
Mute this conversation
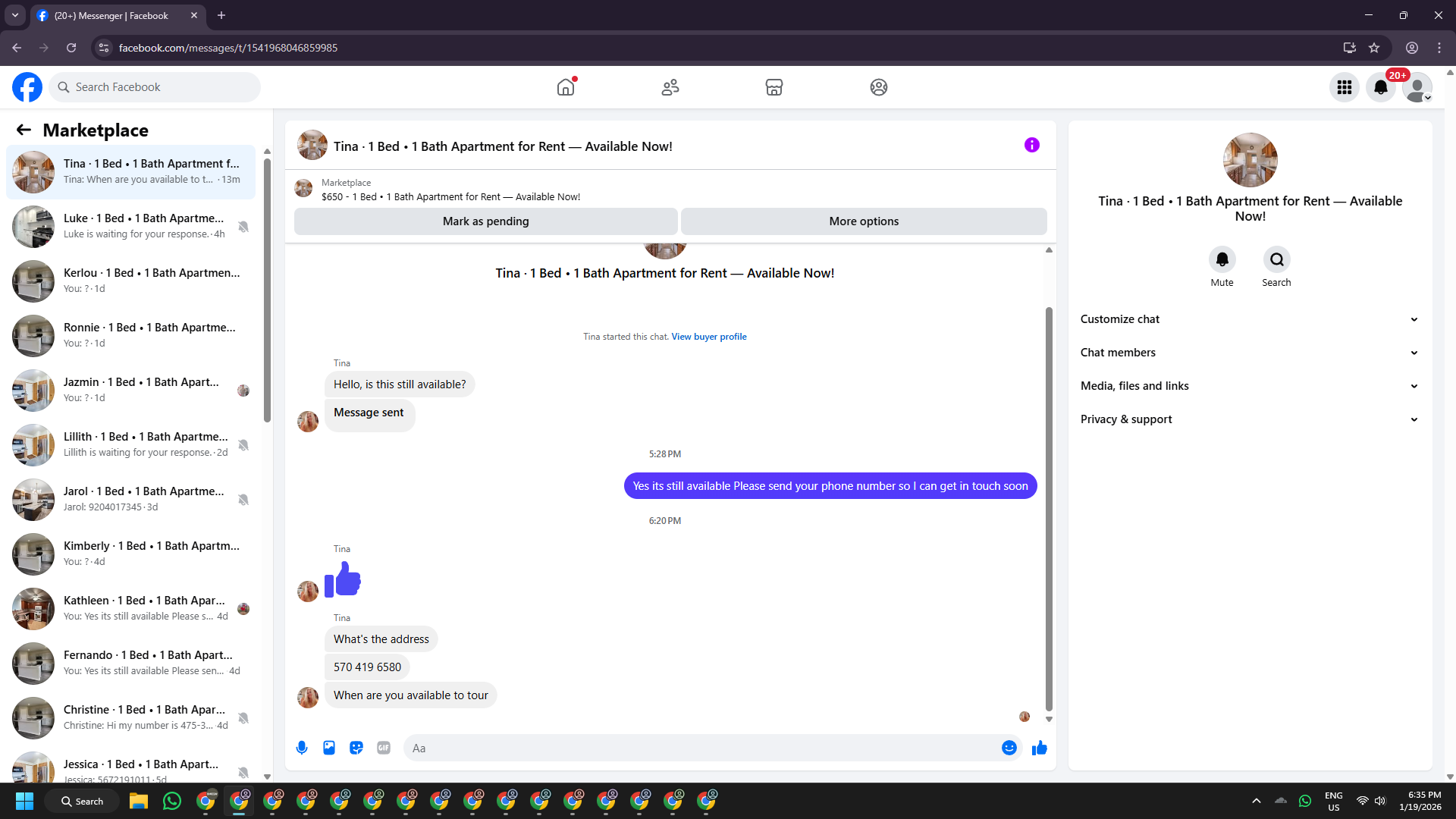click(1222, 260)
